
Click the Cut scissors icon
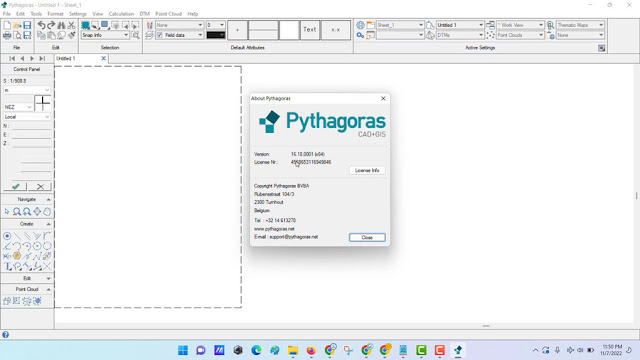[71, 25]
